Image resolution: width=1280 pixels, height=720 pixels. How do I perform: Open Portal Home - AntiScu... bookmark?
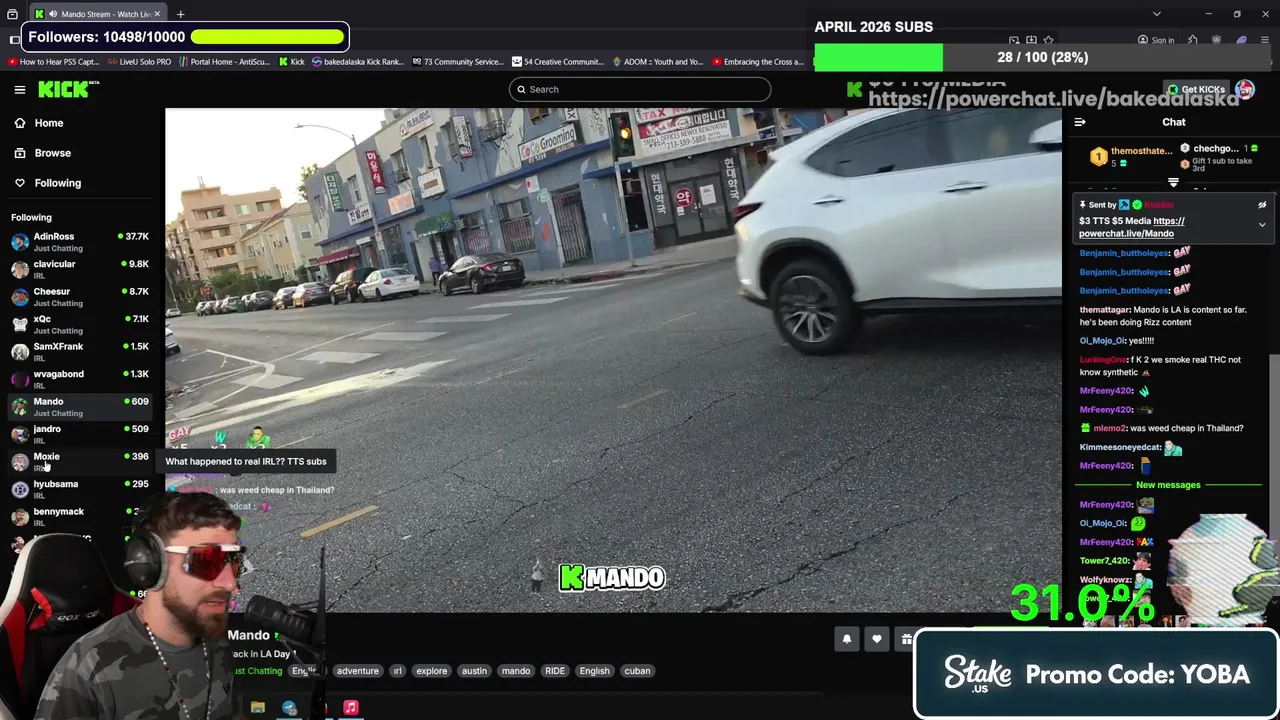pyautogui.click(x=224, y=62)
